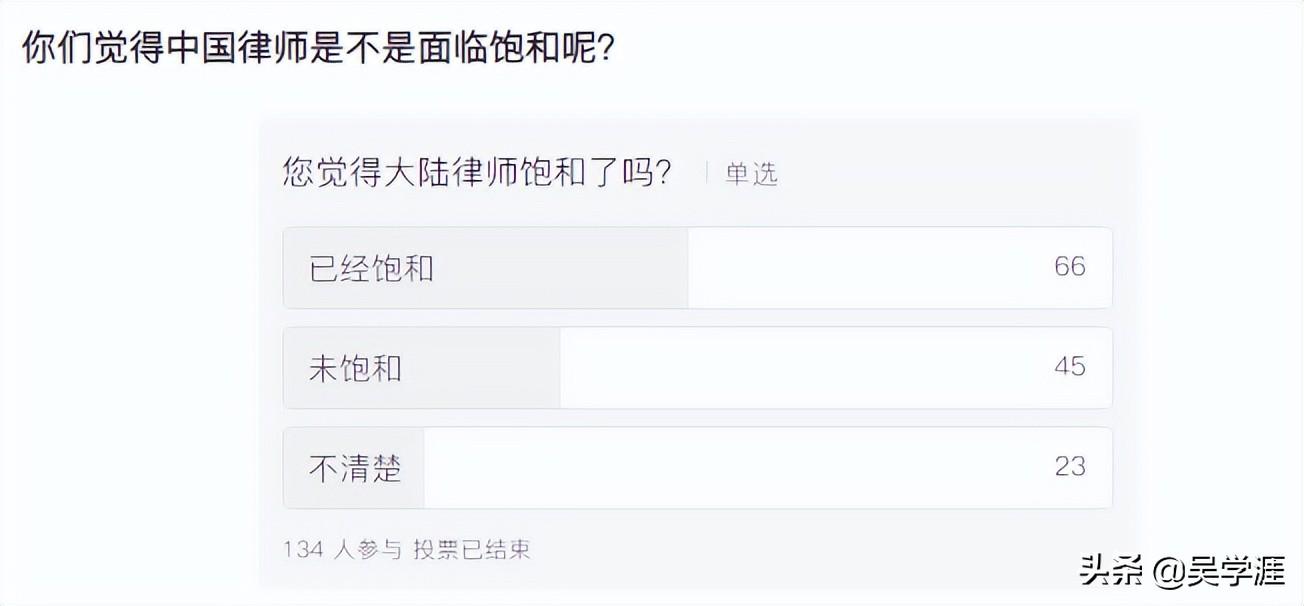The image size is (1304, 606).
Task: Click gray filled segment right of 未饱和 text
Action: pyautogui.click(x=480, y=368)
